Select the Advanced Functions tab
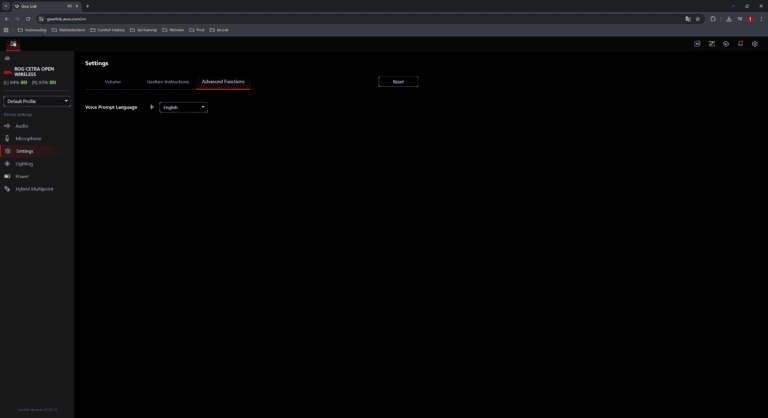Viewport: 768px width, 418px height. click(x=222, y=81)
